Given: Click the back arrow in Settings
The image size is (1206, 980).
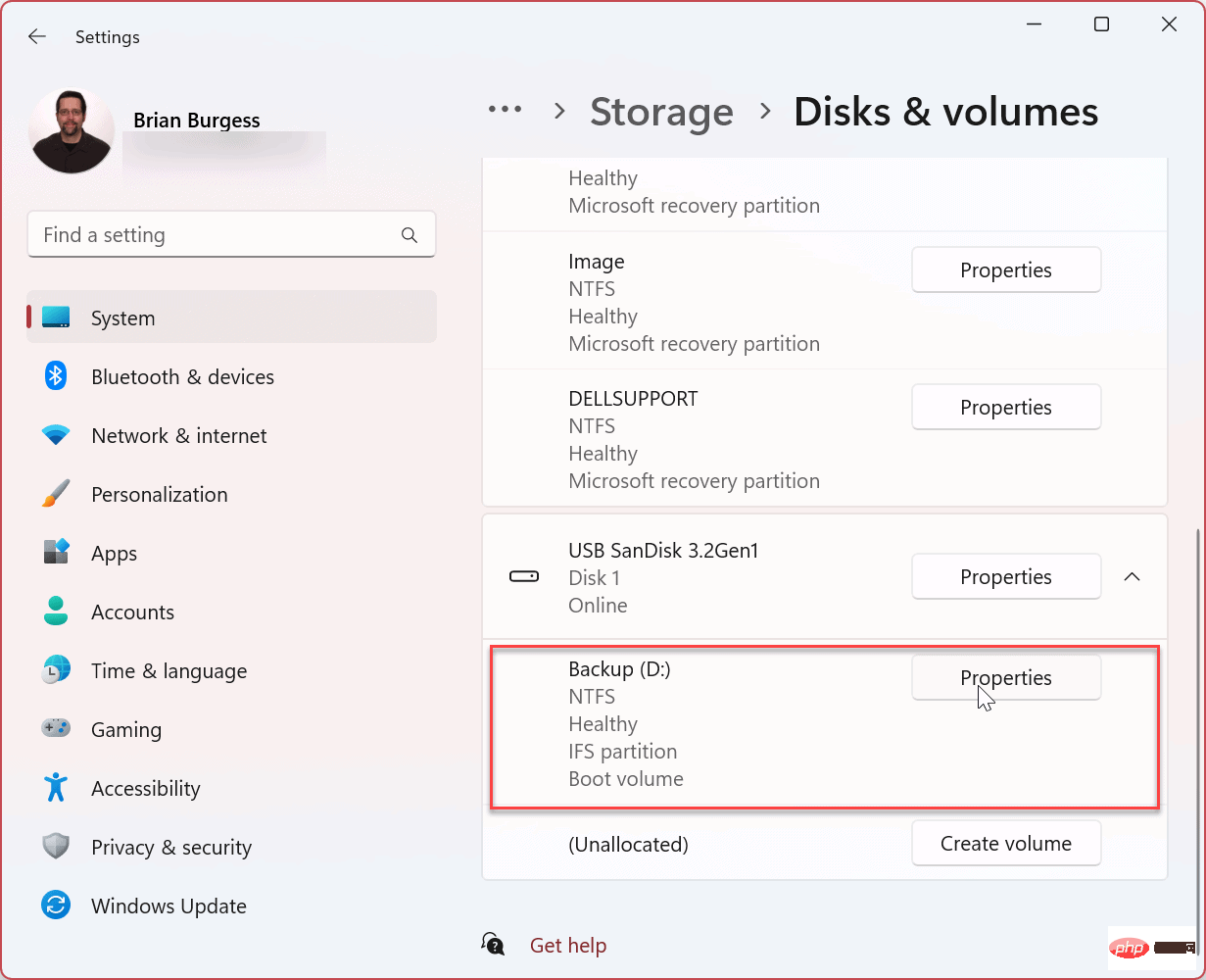Looking at the screenshot, I should pos(36,36).
